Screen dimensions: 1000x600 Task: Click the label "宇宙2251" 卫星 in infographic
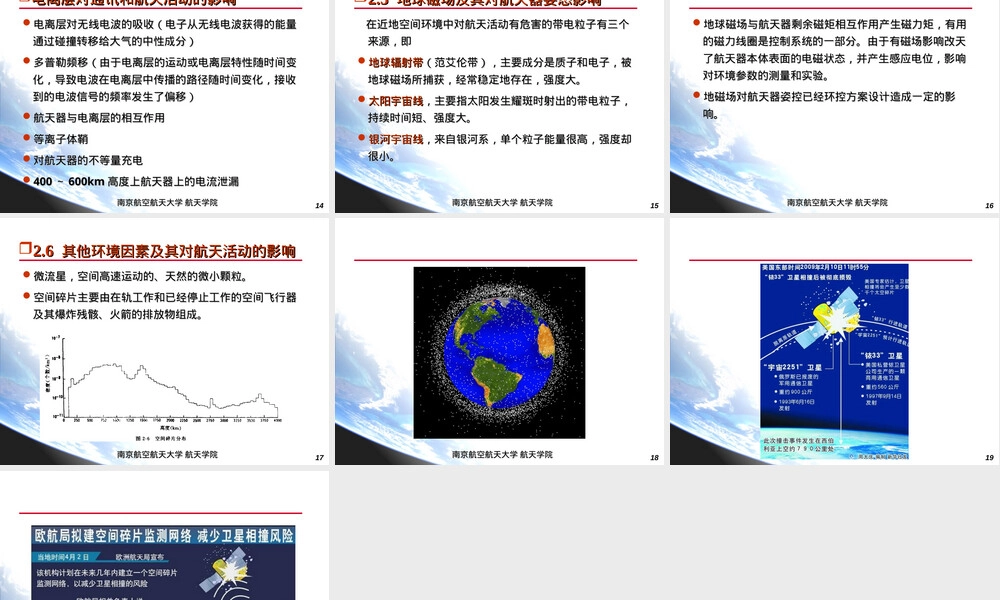click(x=793, y=367)
